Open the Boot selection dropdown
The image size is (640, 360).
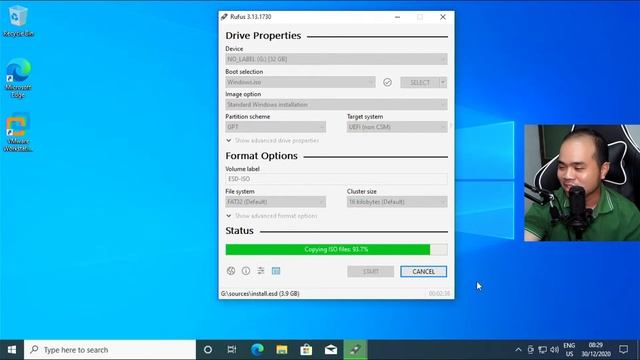300,82
